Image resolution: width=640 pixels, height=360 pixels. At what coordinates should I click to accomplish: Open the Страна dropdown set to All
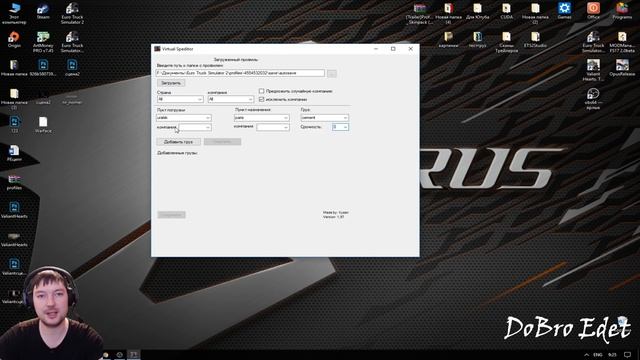(x=180, y=99)
